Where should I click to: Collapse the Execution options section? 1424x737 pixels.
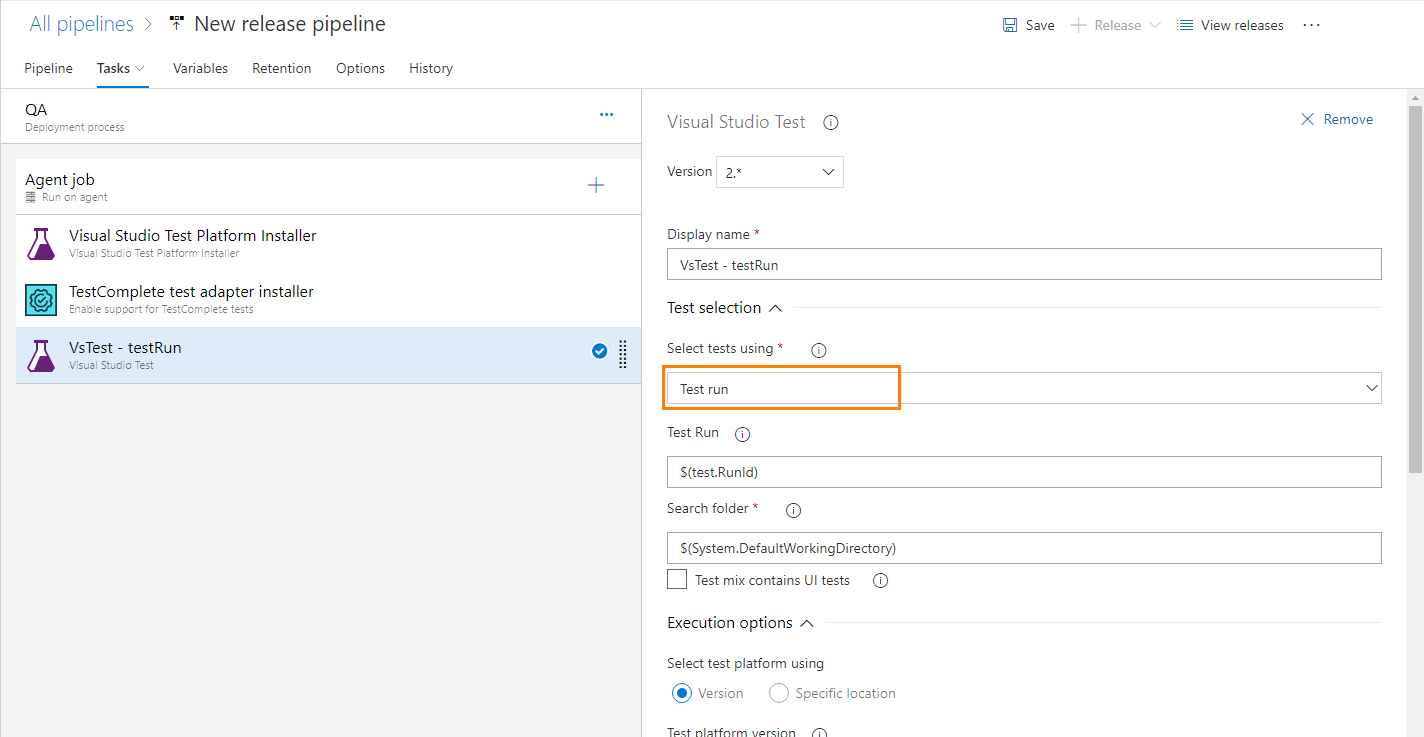click(806, 622)
